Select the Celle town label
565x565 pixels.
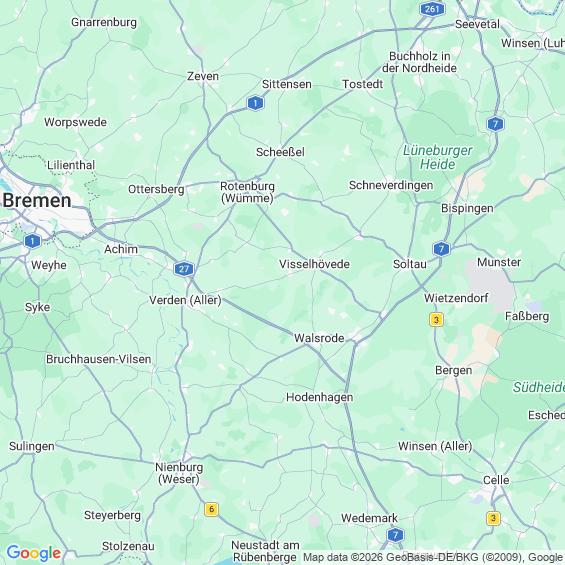496,480
